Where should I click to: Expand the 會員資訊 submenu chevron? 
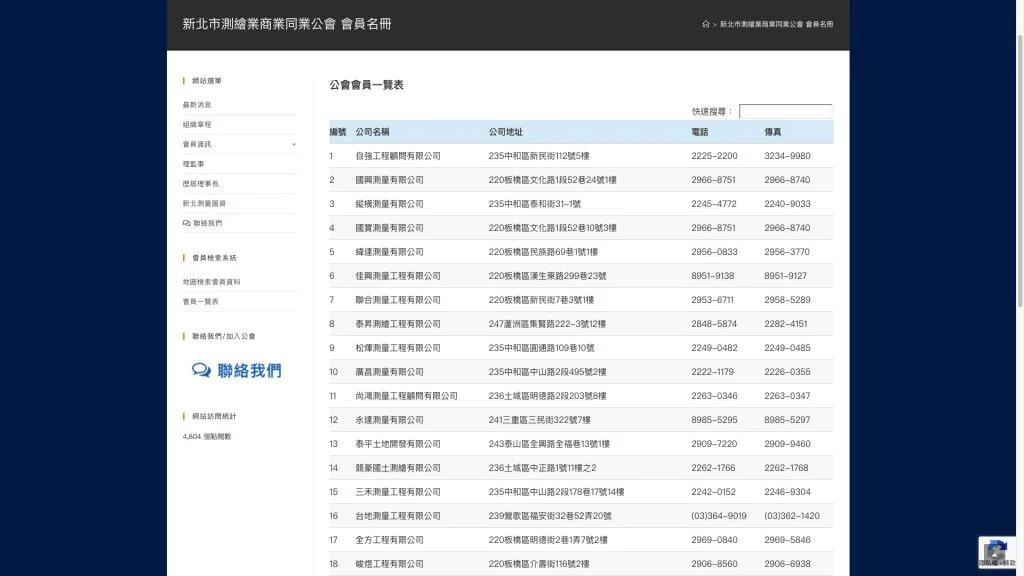click(x=293, y=144)
